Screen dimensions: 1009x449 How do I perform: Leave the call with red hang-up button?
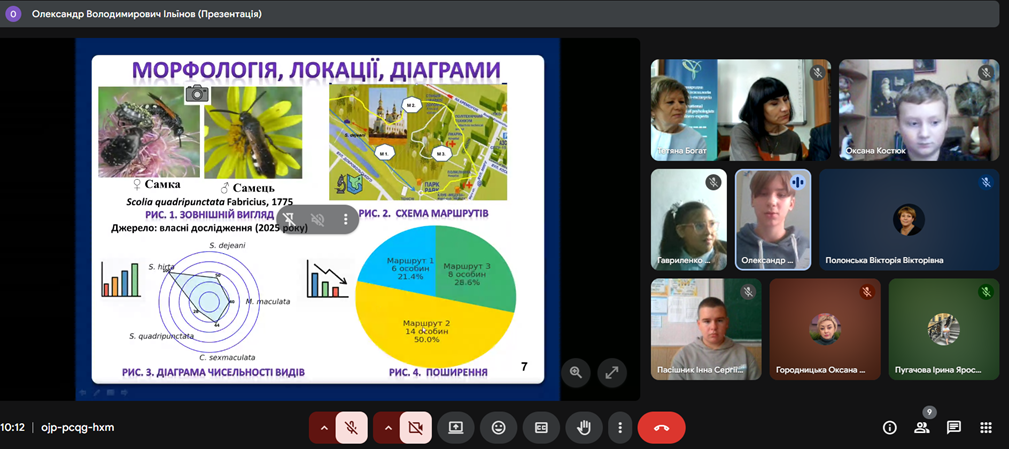(x=661, y=427)
